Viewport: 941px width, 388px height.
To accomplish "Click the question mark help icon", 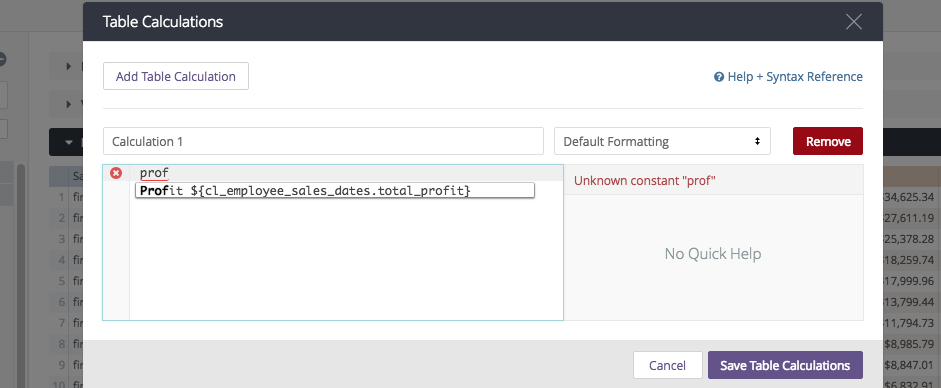I will click(718, 77).
